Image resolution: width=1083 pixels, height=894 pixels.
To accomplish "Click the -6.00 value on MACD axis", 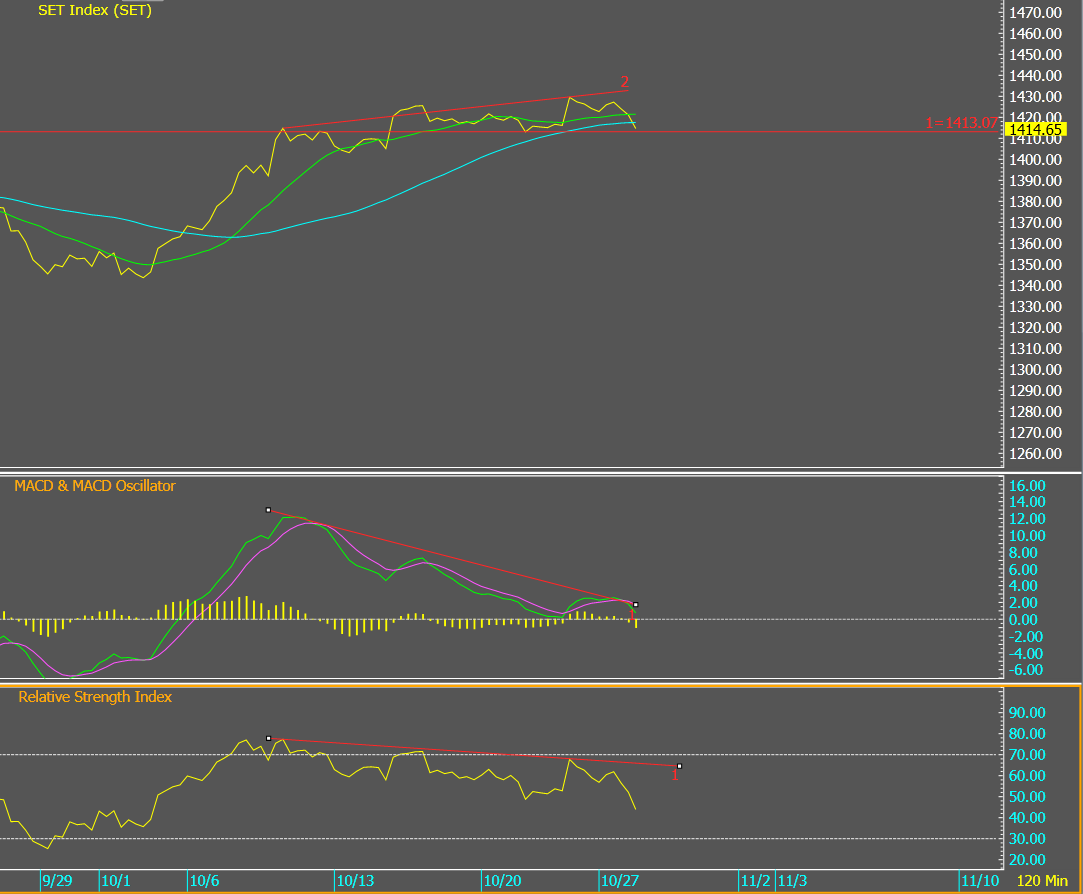I will point(1026,669).
